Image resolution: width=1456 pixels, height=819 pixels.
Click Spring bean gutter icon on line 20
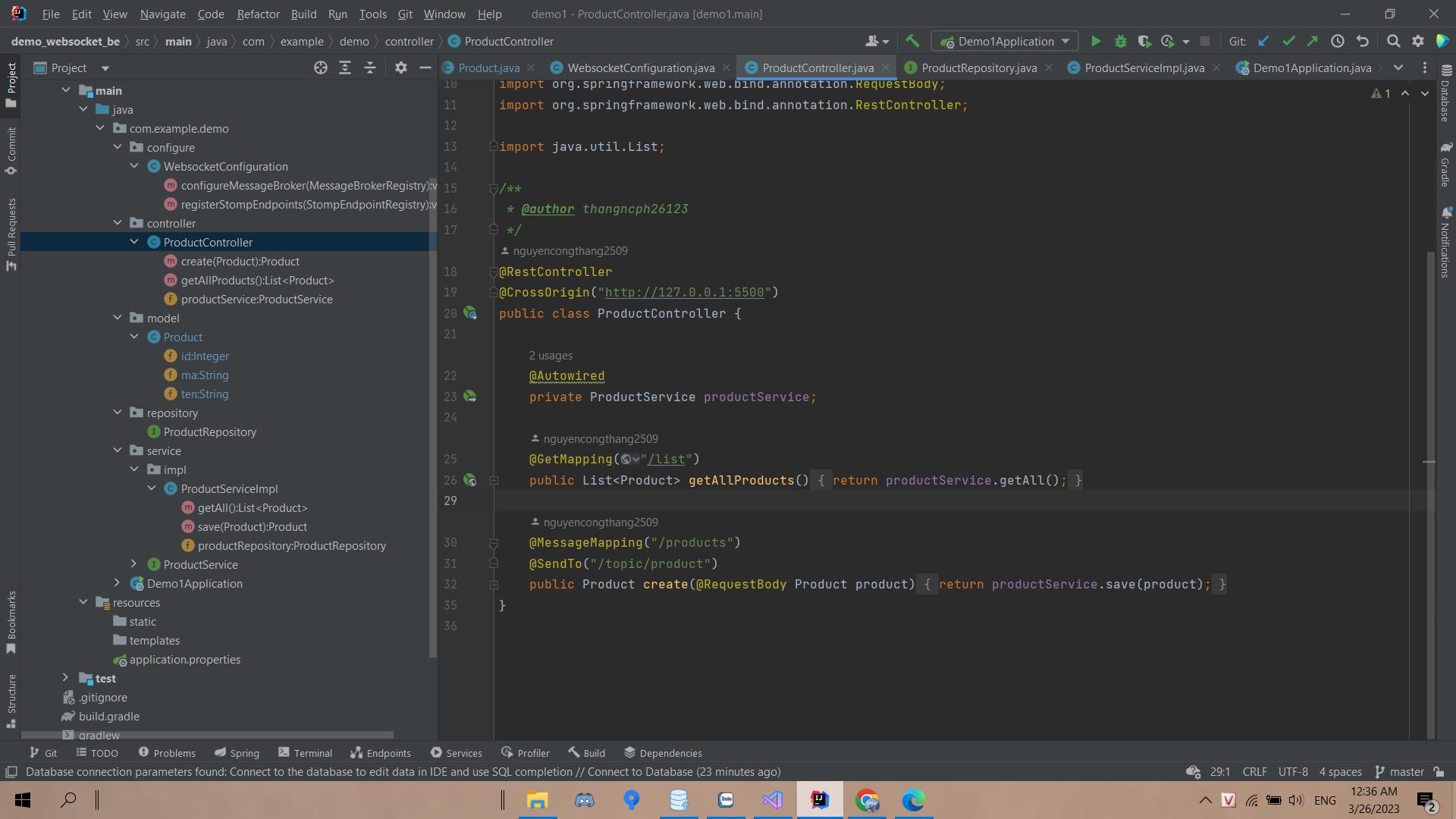(470, 313)
